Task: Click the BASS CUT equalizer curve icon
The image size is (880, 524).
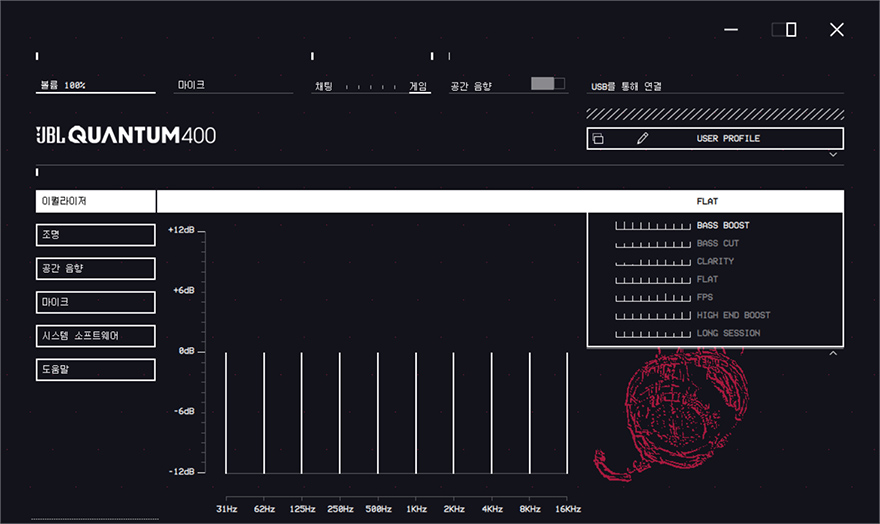Action: [653, 243]
